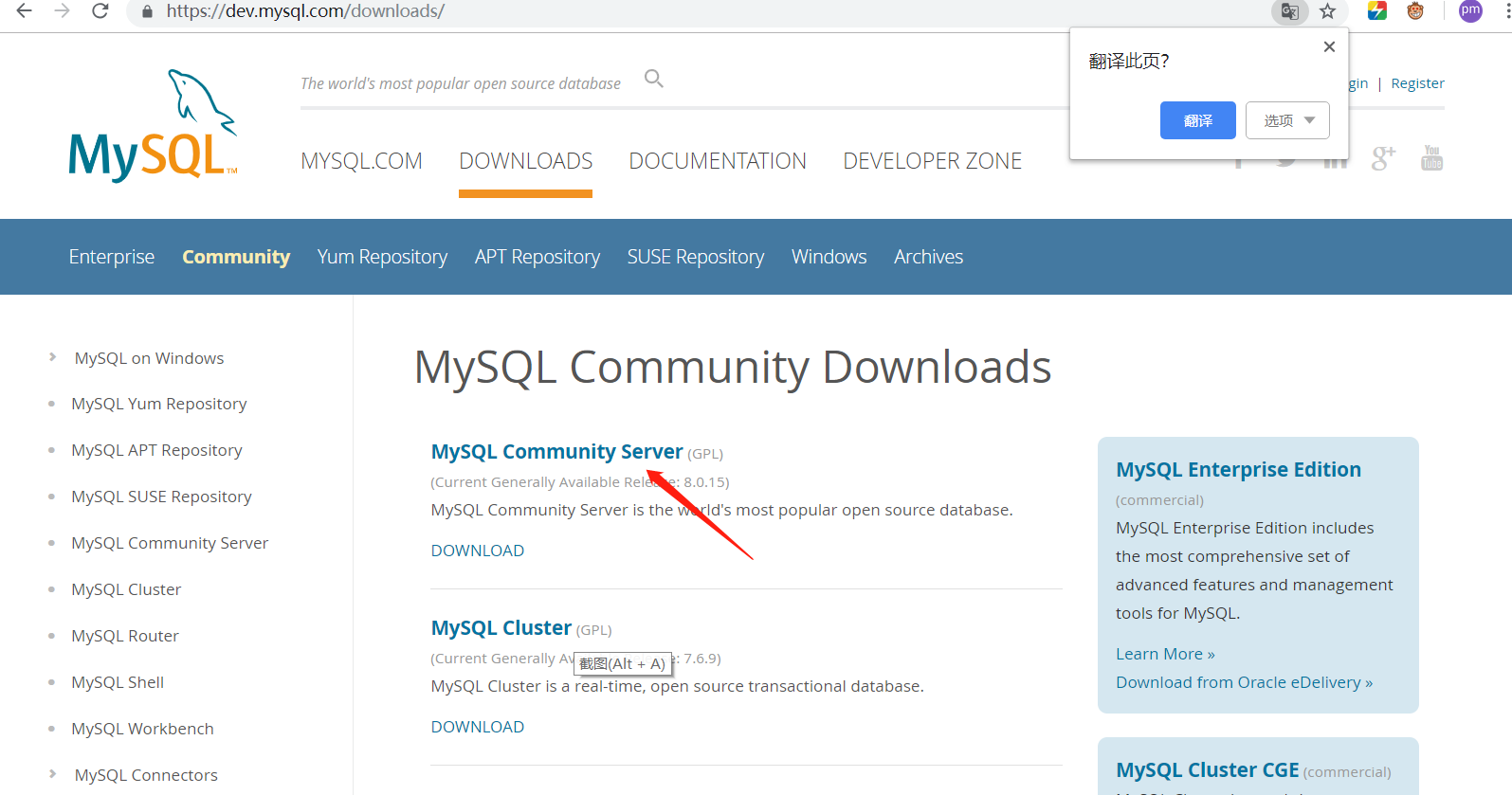Open MySQL Cluster sidebar link
This screenshot has height=795, width=1512.
[126, 589]
